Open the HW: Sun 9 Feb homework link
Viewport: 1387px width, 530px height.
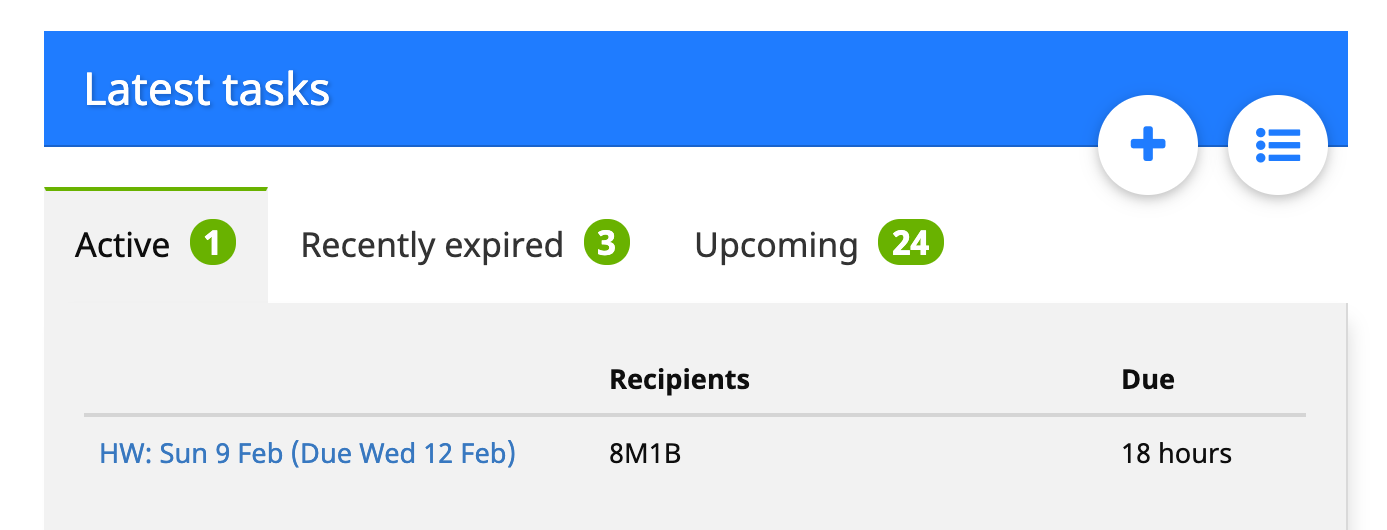tap(307, 454)
